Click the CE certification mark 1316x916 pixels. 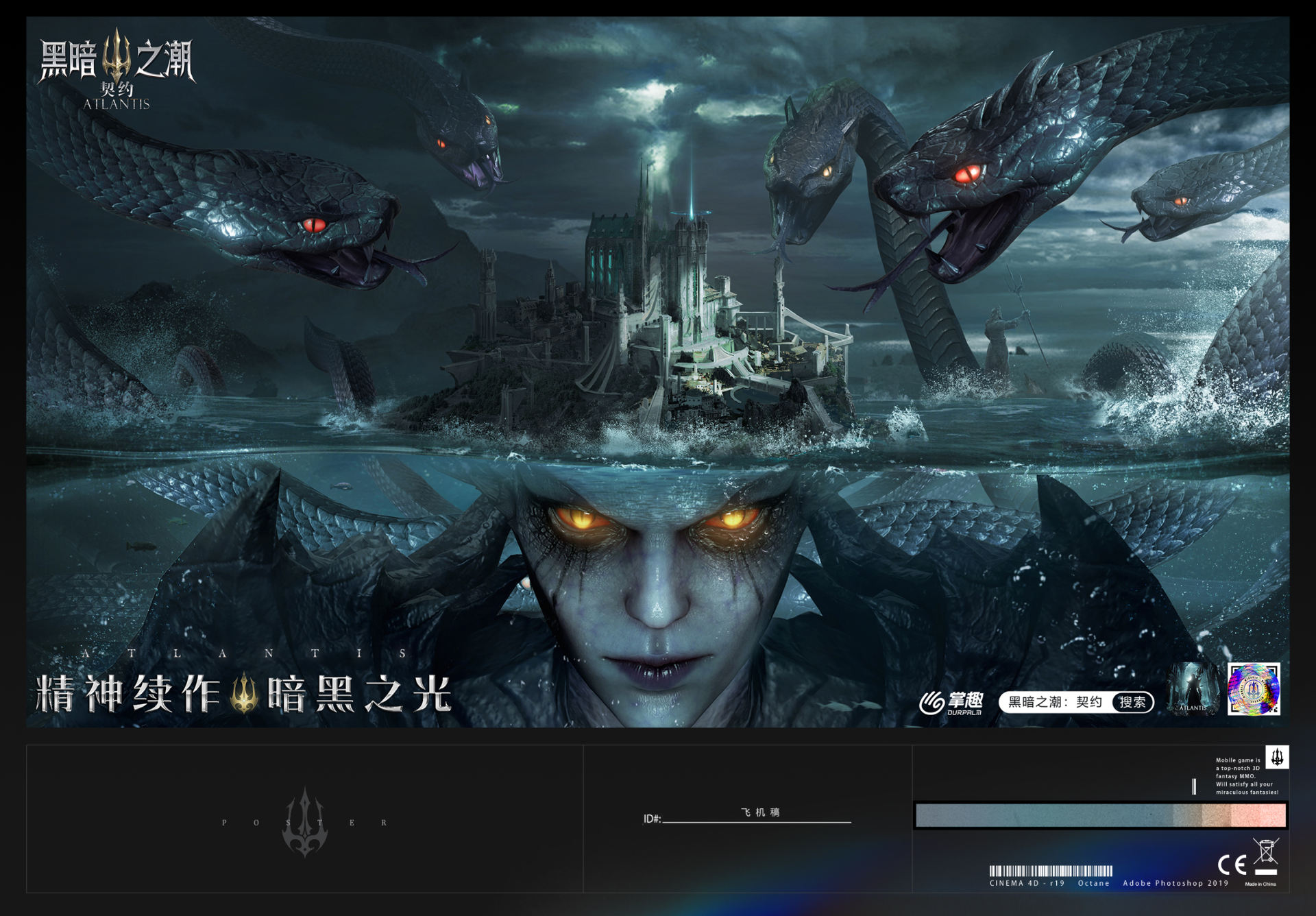[1231, 865]
